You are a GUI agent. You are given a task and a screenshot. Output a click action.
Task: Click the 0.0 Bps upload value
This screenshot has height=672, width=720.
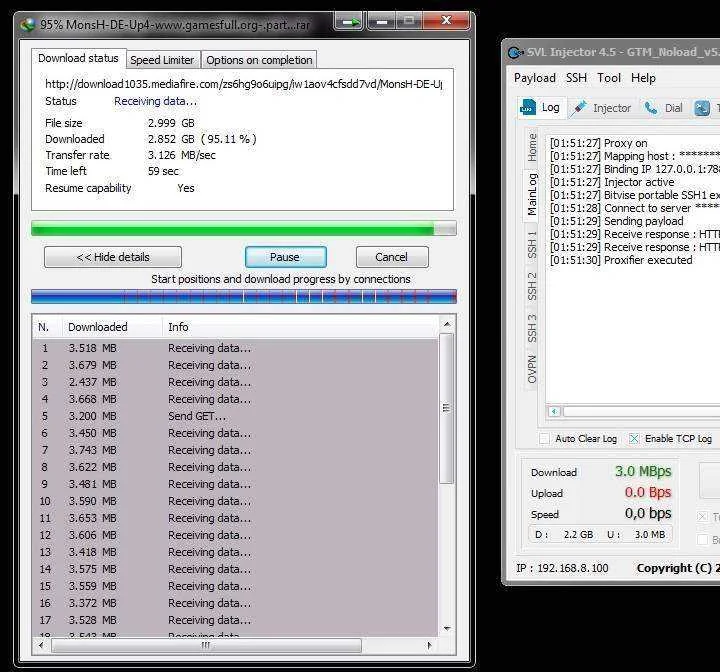tap(648, 492)
